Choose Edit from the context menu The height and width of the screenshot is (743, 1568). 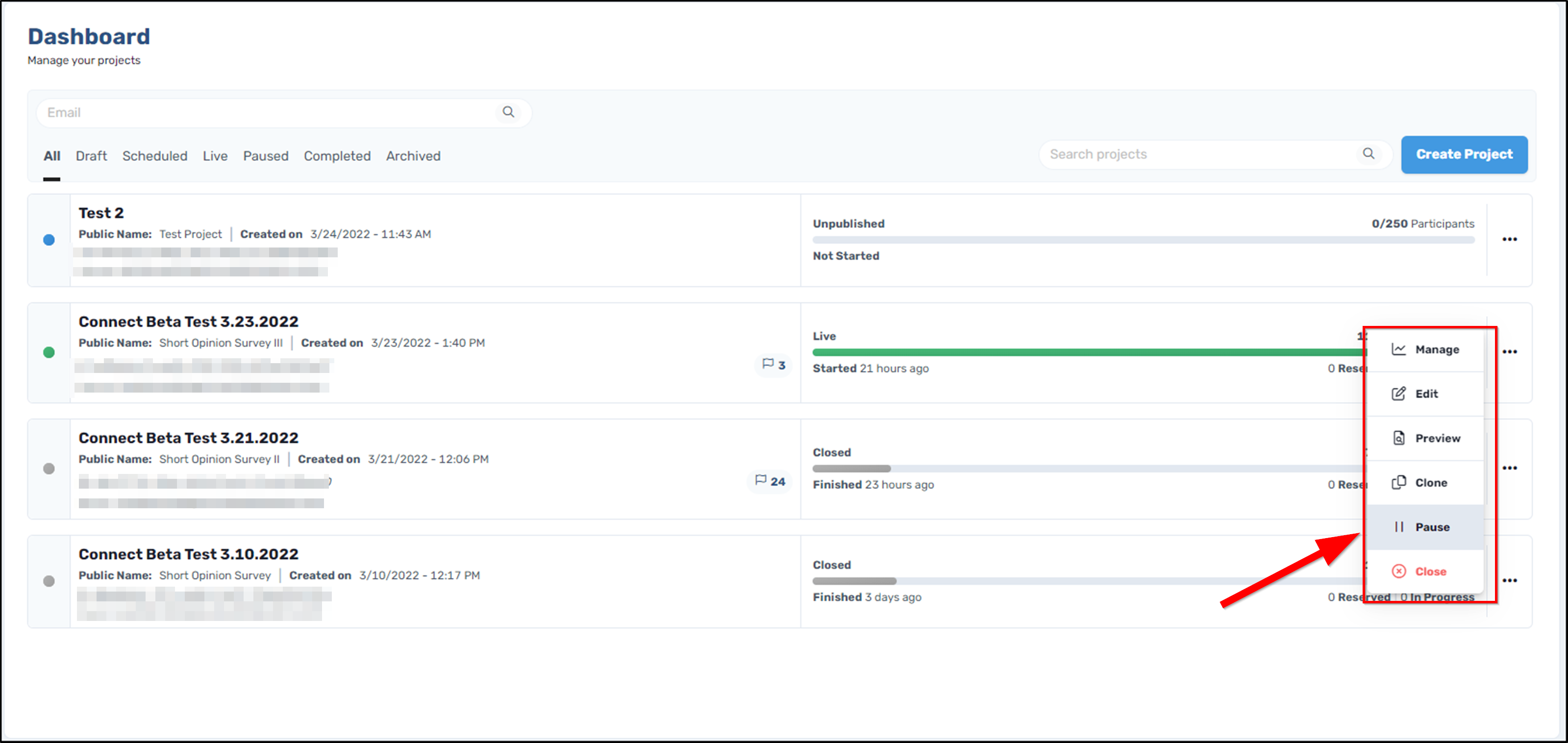(1425, 394)
